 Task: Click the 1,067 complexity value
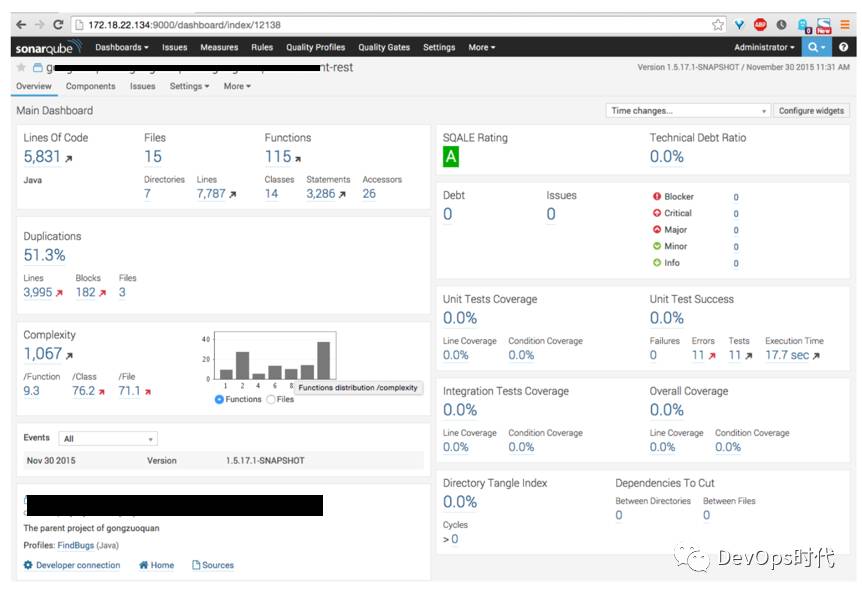(42, 353)
